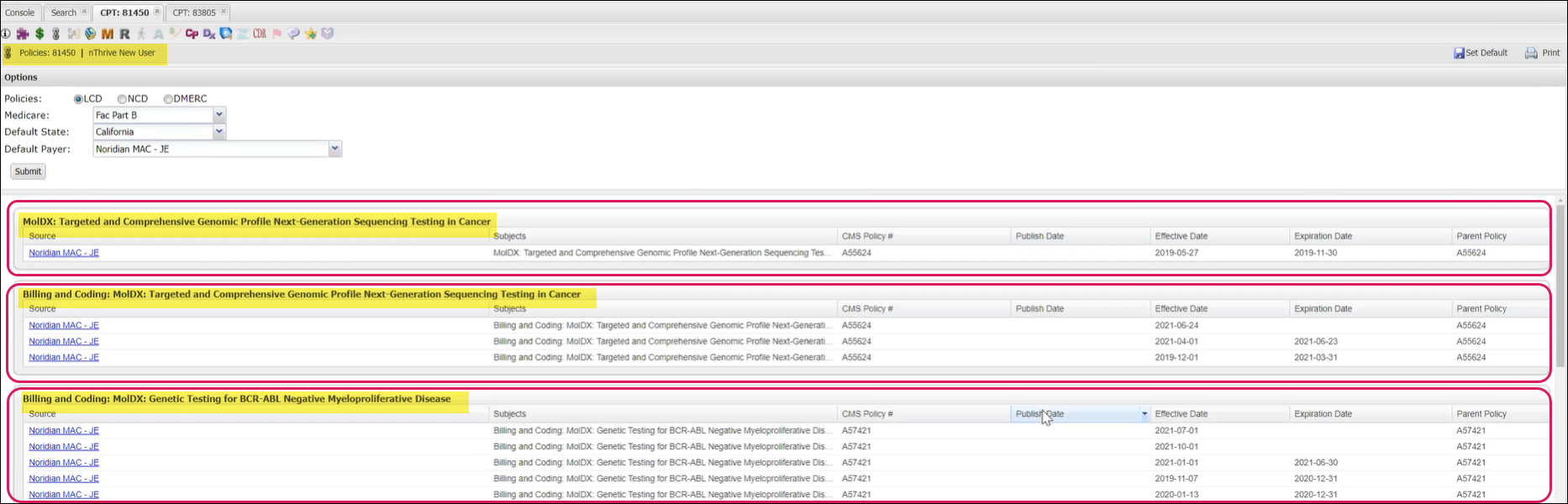Image resolution: width=1568 pixels, height=504 pixels.
Task: Select the LCD policies radio button
Action: click(x=78, y=99)
